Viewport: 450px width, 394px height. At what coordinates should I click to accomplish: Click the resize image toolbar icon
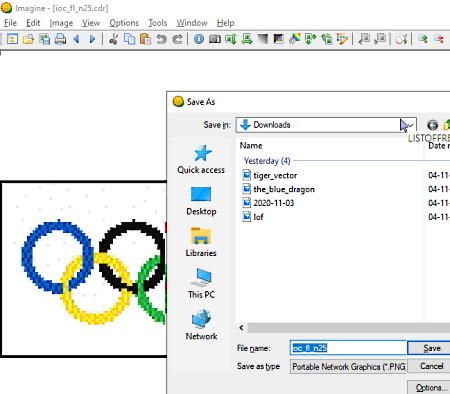coord(231,39)
